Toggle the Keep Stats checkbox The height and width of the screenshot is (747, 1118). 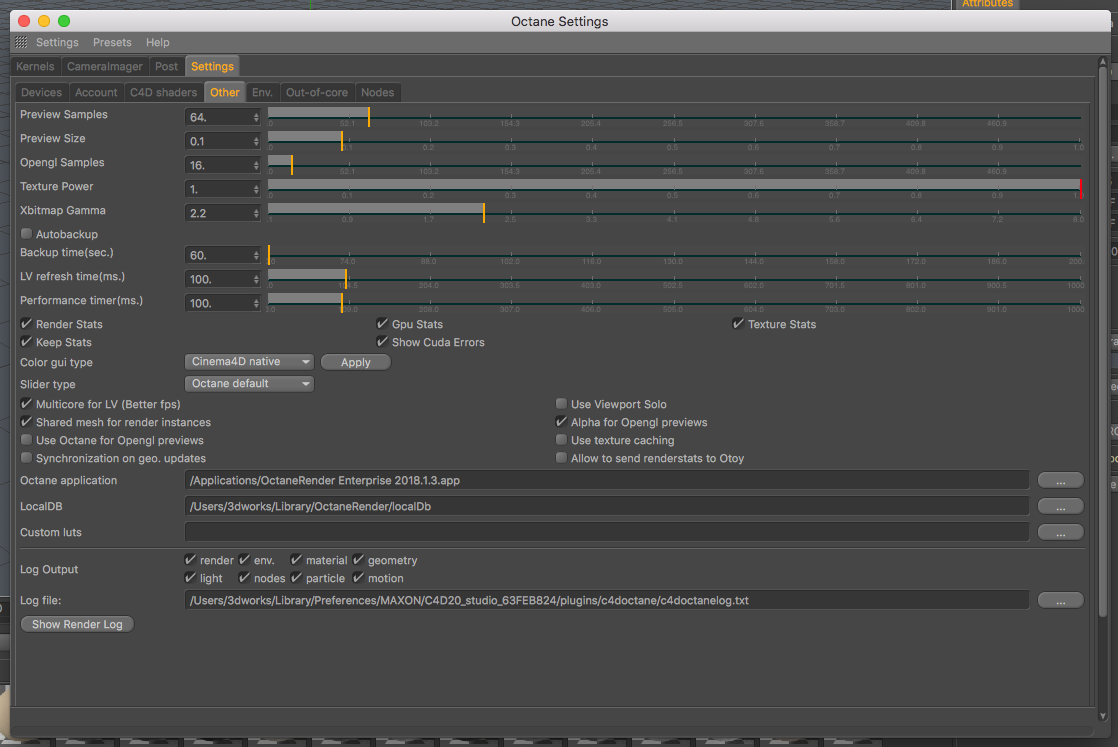click(26, 342)
